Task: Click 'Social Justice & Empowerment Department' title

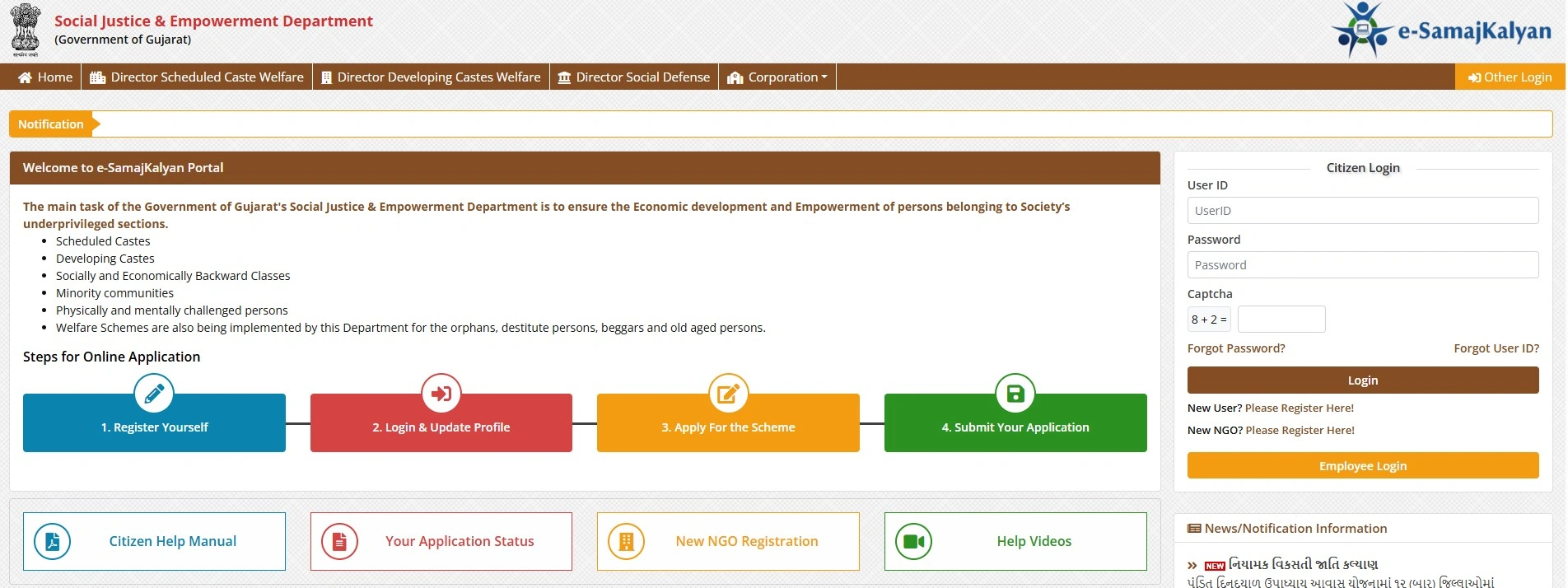Action: 213,21
